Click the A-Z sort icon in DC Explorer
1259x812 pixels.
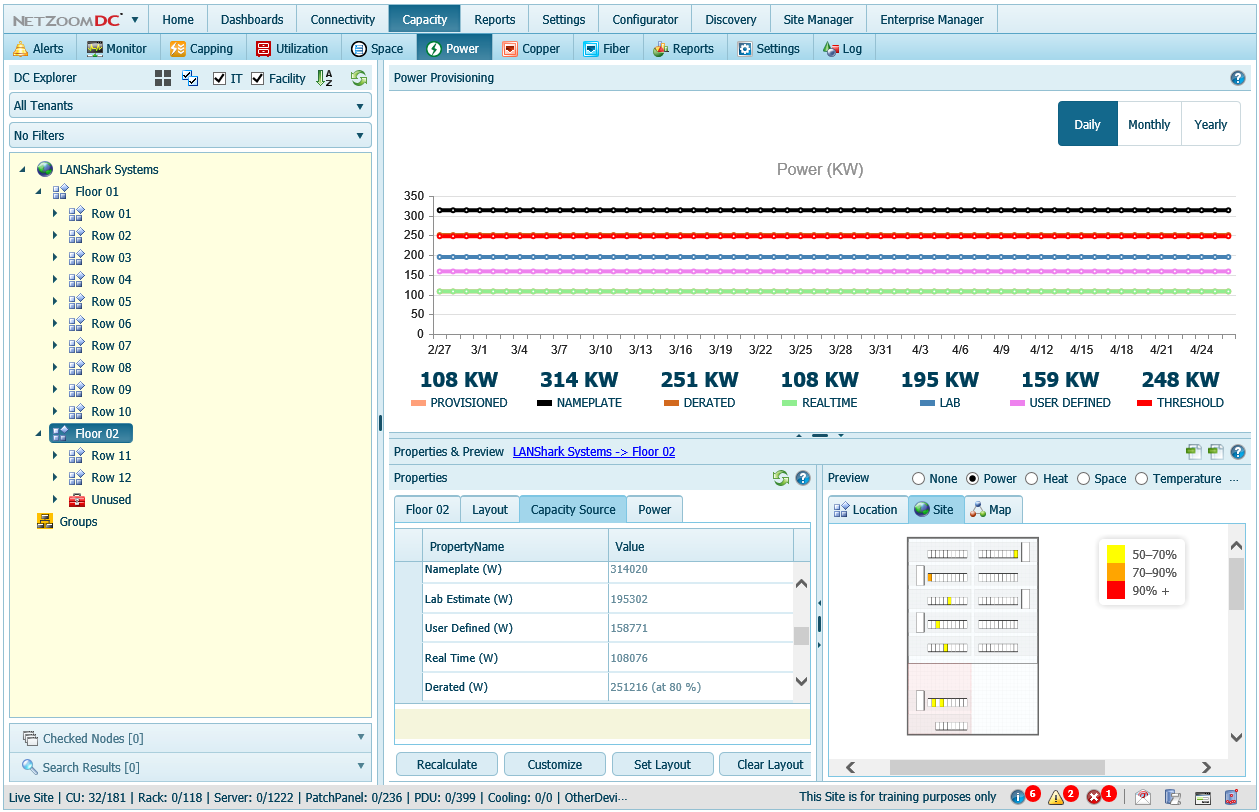324,78
